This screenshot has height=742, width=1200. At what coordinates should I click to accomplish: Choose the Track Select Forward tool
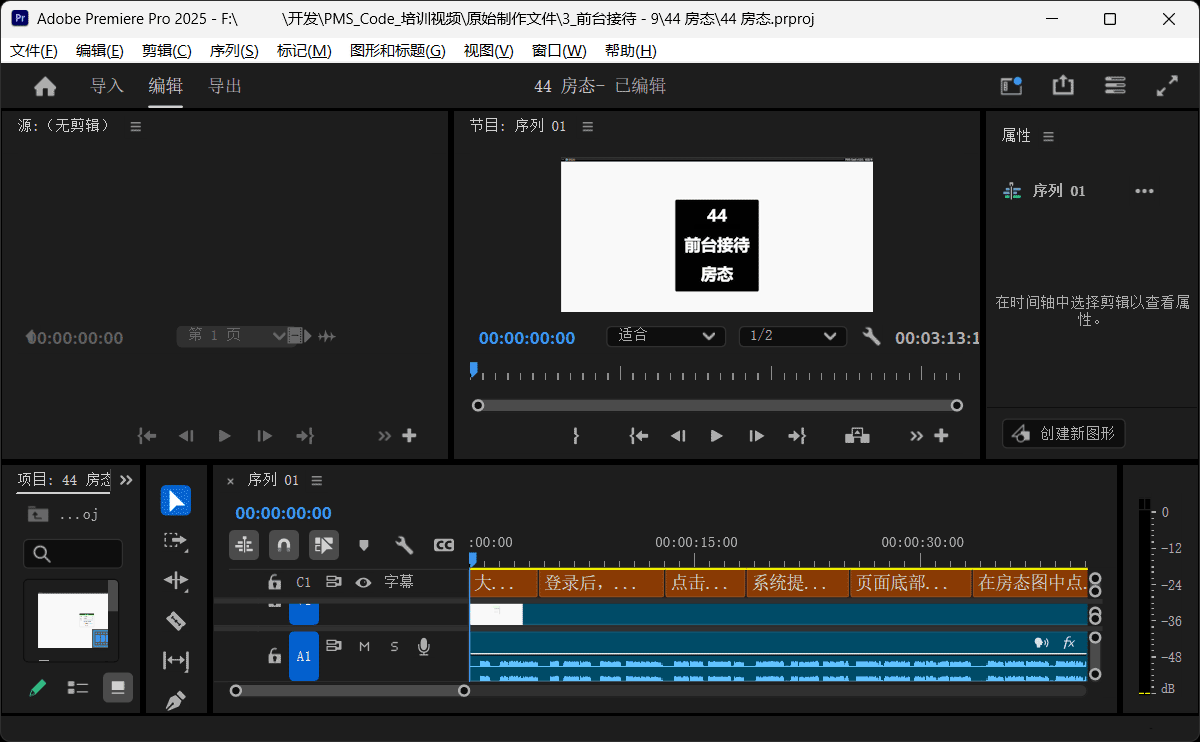tap(176, 541)
